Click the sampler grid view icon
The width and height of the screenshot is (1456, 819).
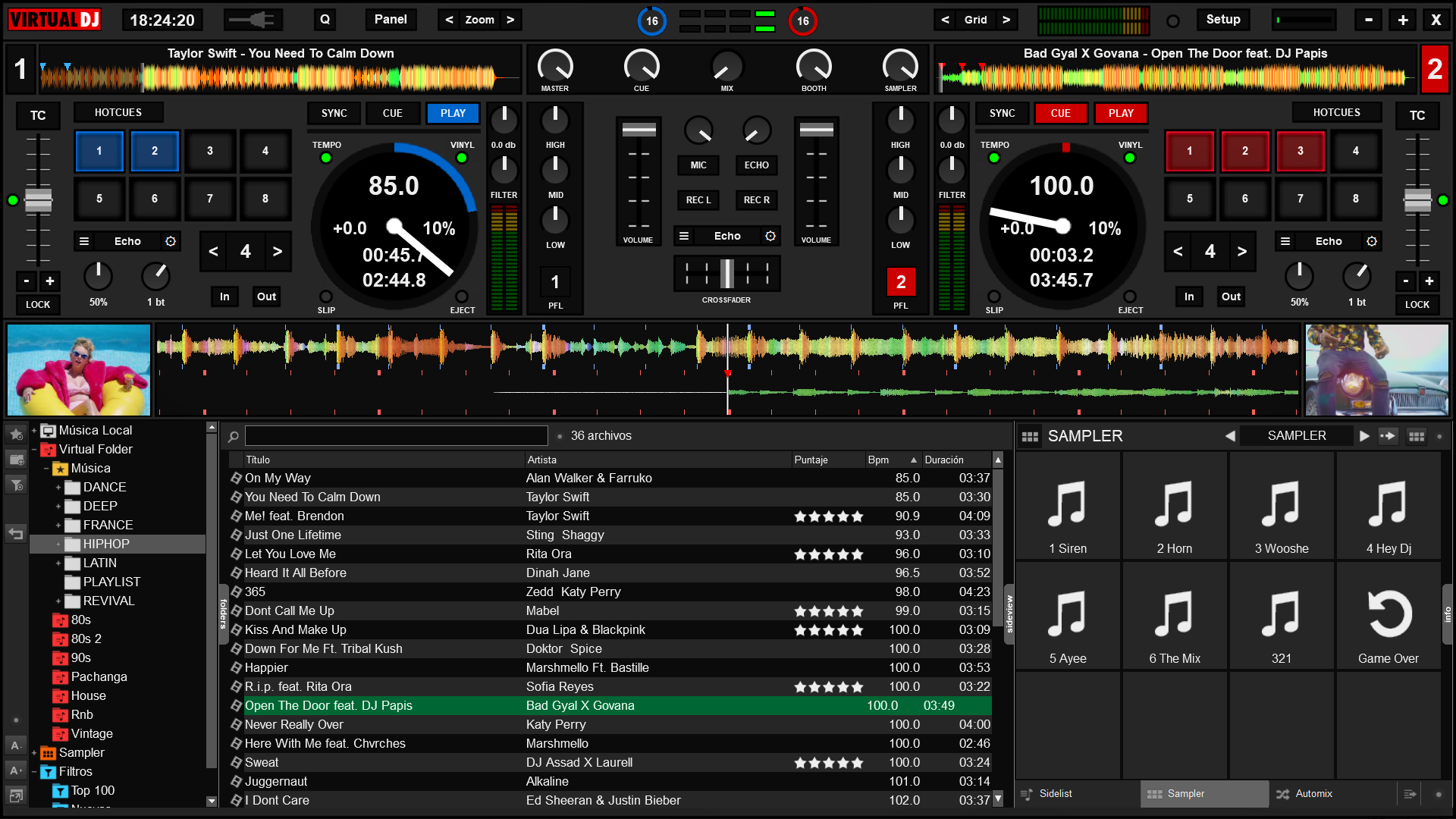point(1416,436)
